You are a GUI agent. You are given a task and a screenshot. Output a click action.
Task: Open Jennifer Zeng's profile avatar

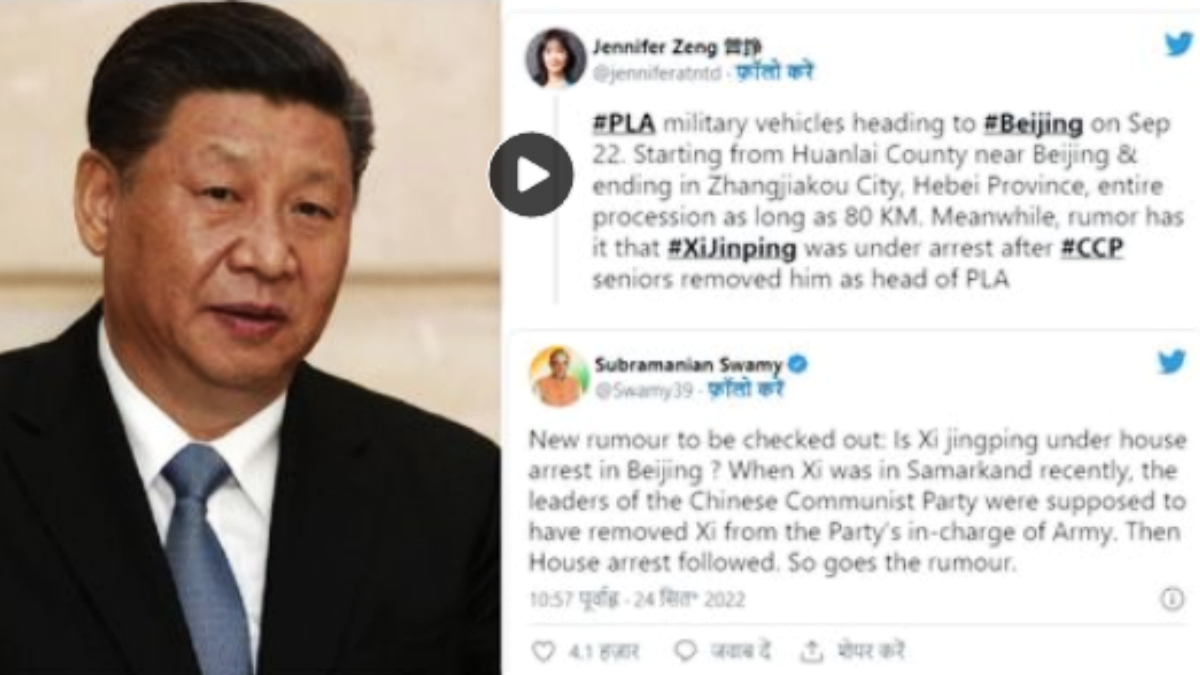[x=555, y=58]
